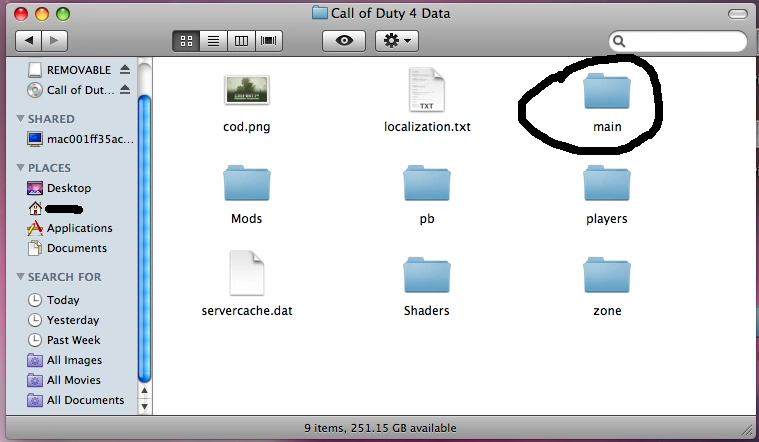The width and height of the screenshot is (759, 442).
Task: Click the sidebar scroll up arrow
Action: click(144, 390)
